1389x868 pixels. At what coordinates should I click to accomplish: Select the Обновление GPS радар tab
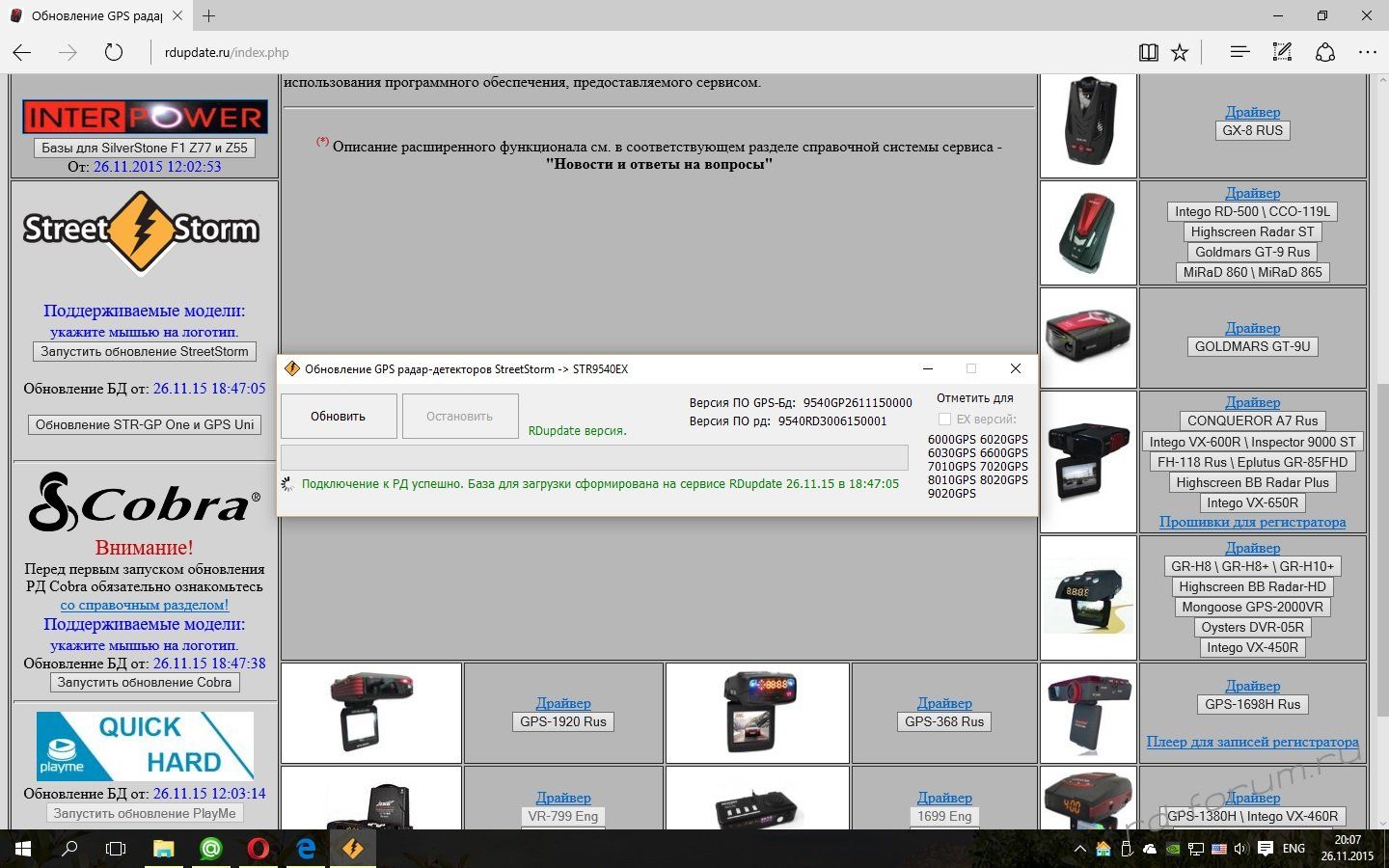(x=95, y=16)
